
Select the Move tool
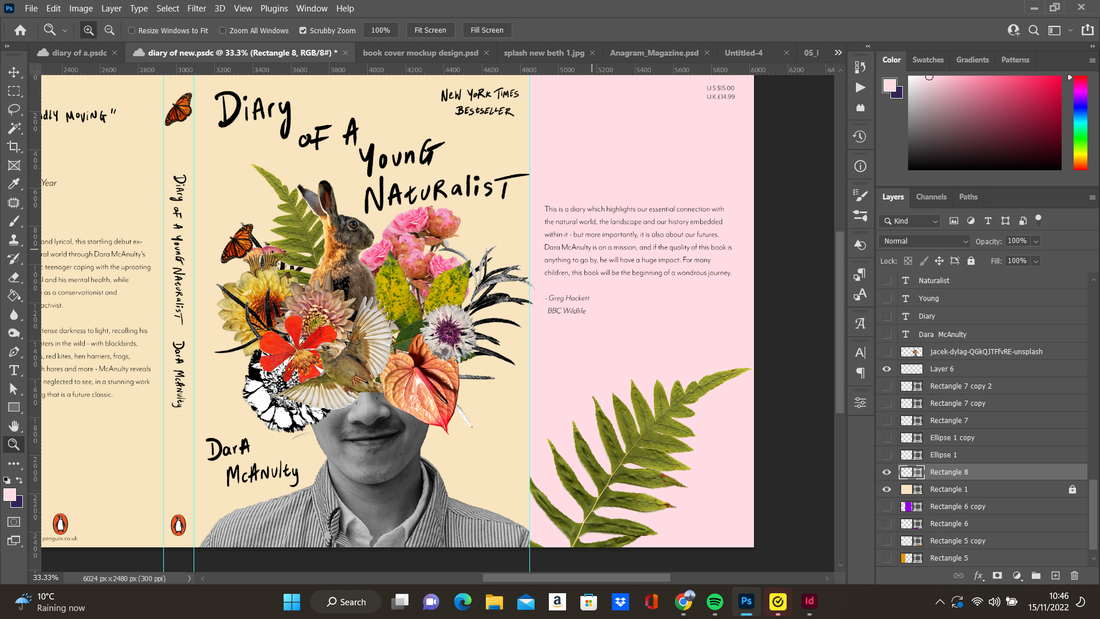coord(13,72)
